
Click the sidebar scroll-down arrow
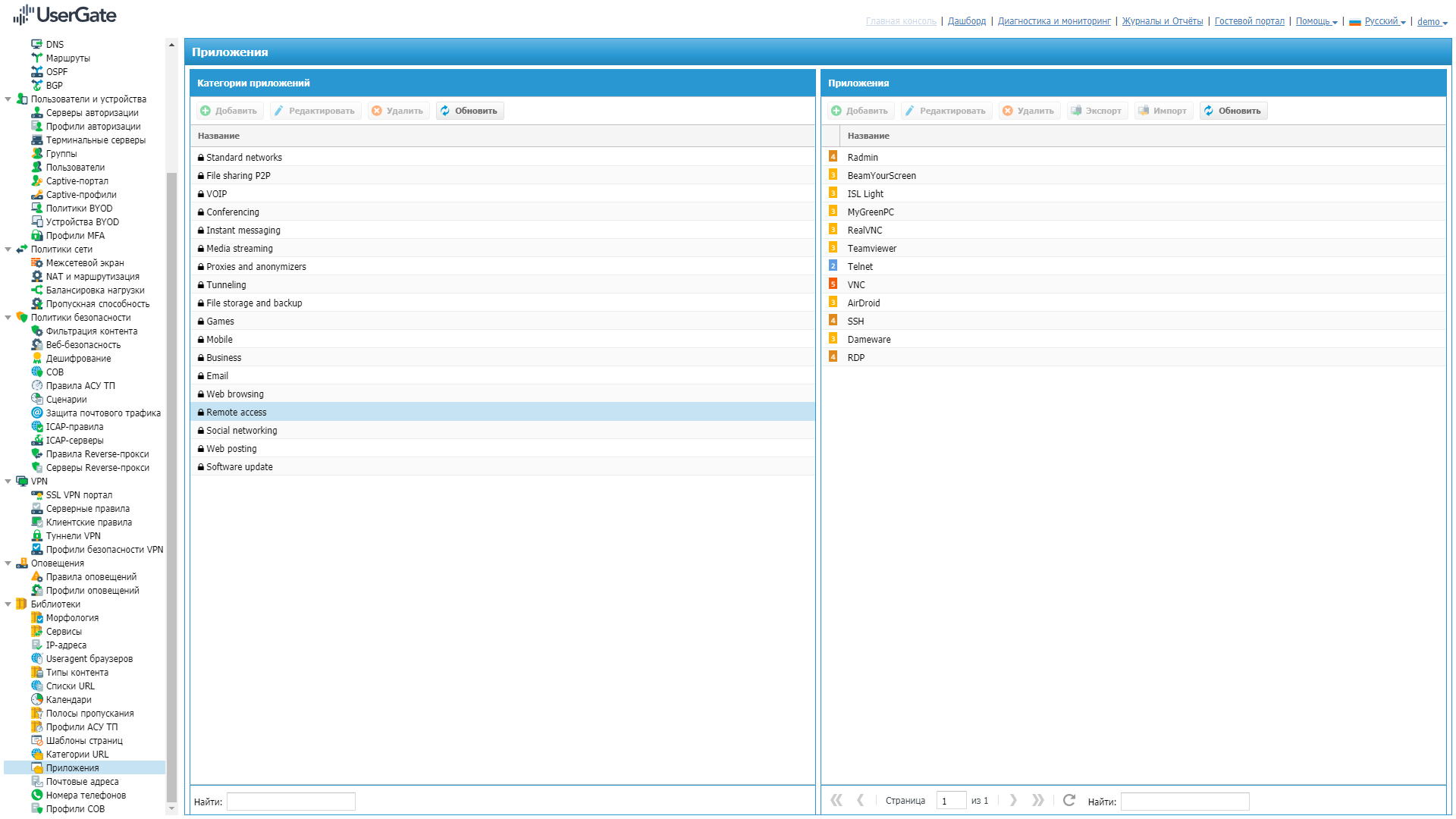pyautogui.click(x=171, y=808)
